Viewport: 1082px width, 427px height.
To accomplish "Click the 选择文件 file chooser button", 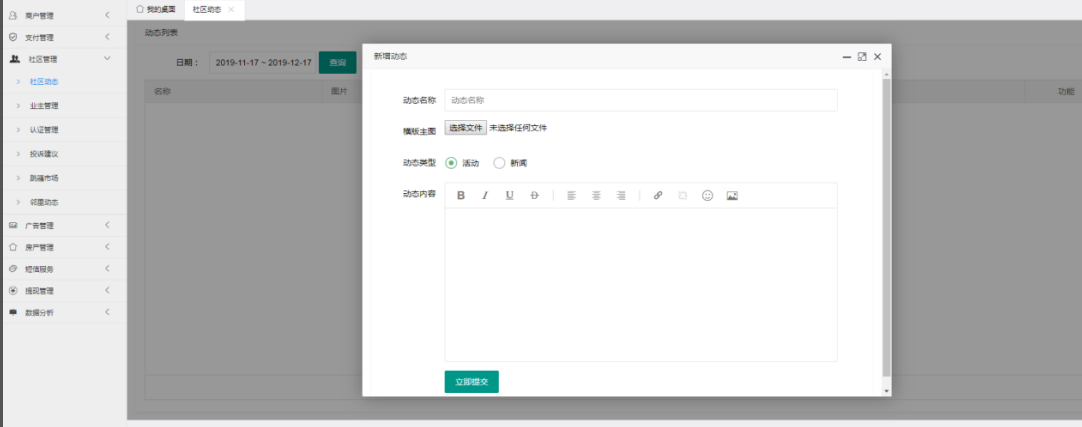I will [x=466, y=128].
